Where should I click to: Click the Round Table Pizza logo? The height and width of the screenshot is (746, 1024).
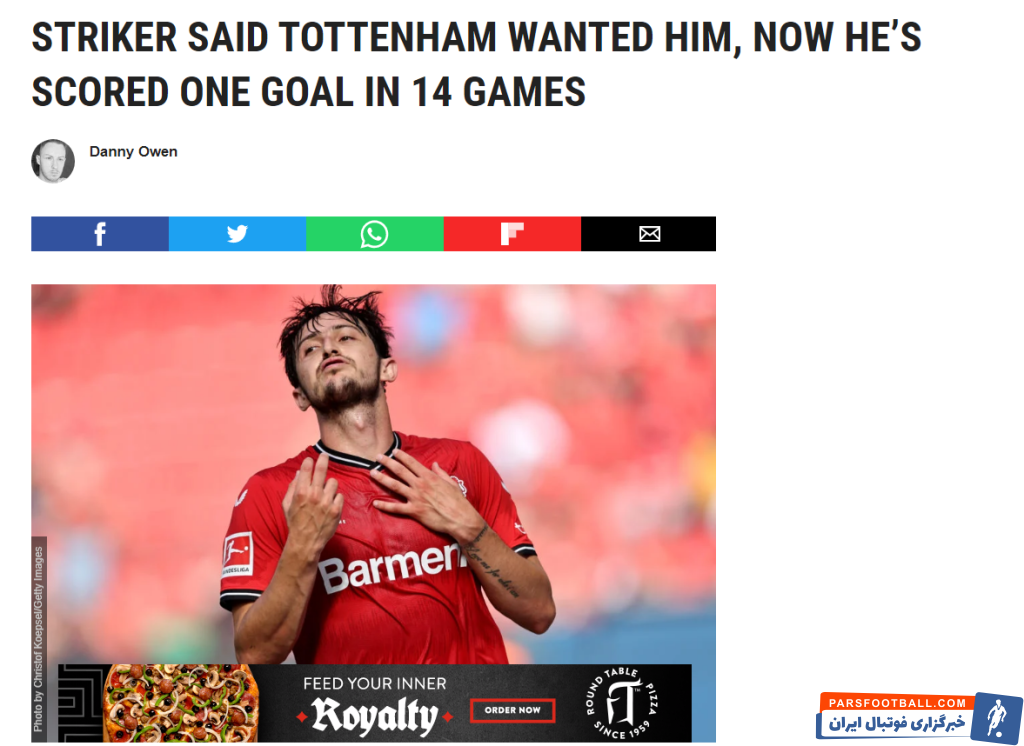[x=622, y=703]
